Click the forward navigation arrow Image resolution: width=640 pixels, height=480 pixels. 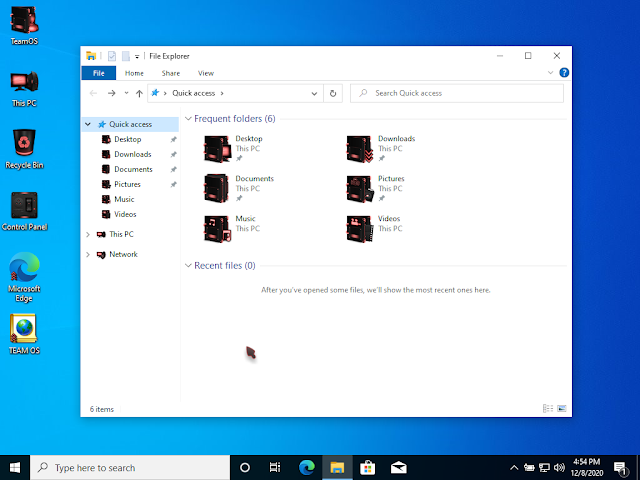coord(111,93)
